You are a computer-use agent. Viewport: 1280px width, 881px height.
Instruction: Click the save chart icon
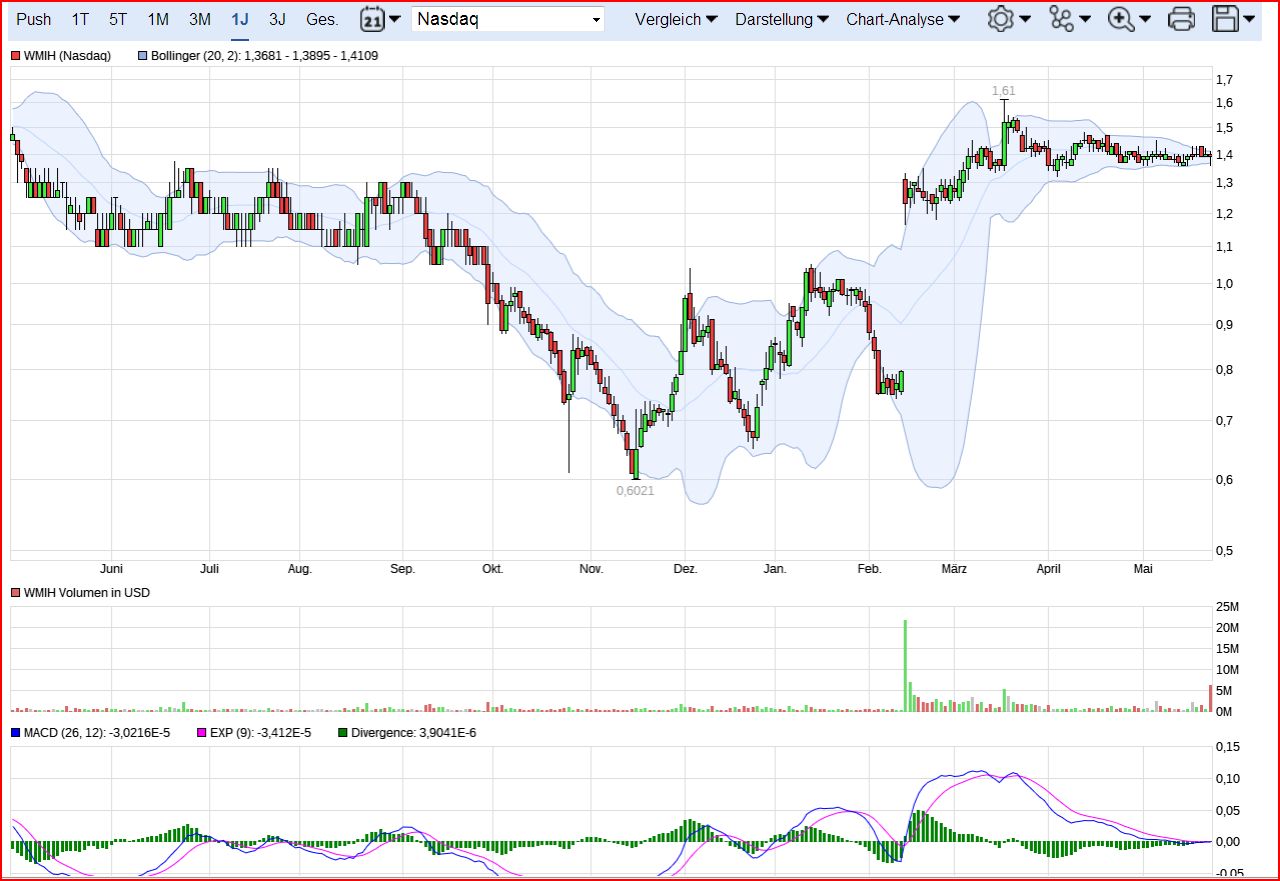pyautogui.click(x=1227, y=18)
